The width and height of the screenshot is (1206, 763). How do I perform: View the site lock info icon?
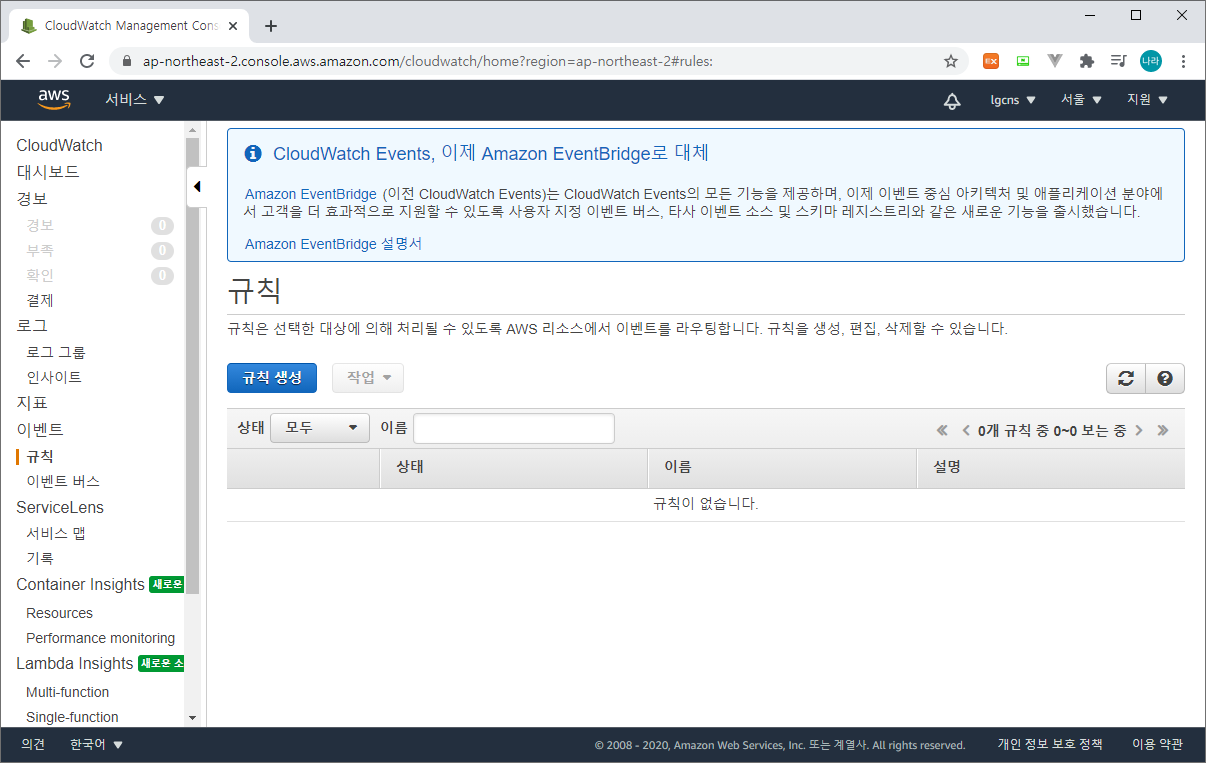pyautogui.click(x=127, y=61)
